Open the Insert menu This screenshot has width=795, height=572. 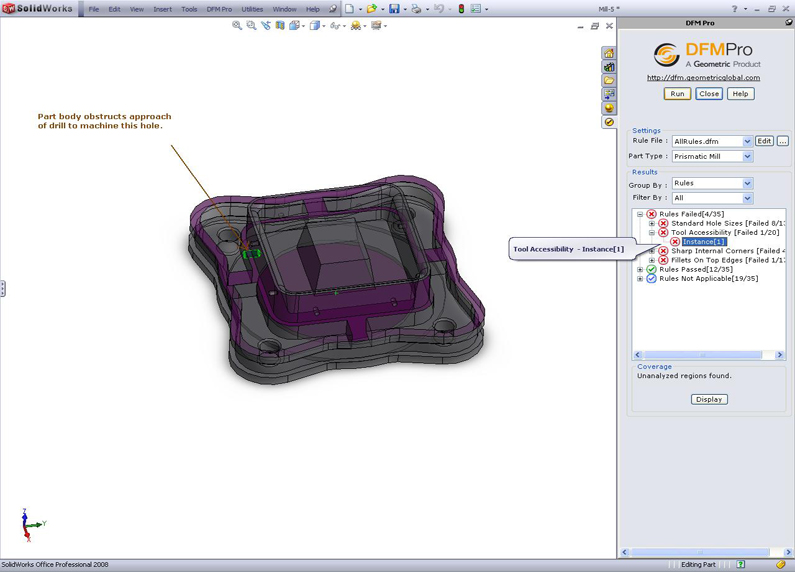click(162, 9)
